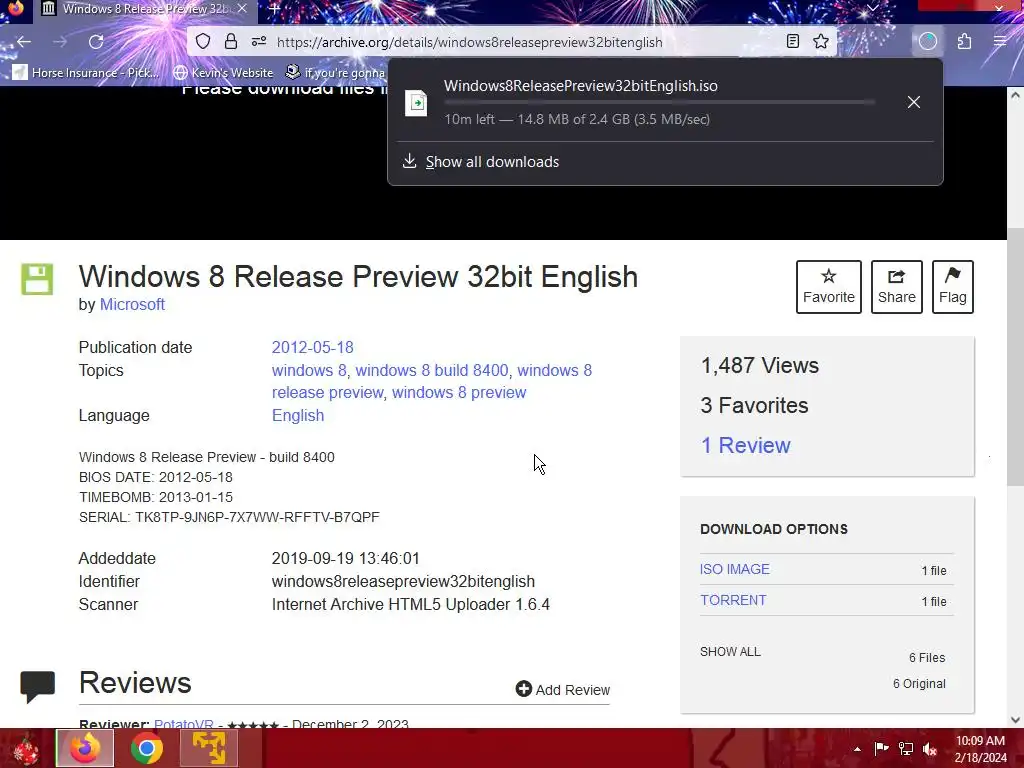Open the English language link
The height and width of the screenshot is (768, 1024).
click(298, 415)
